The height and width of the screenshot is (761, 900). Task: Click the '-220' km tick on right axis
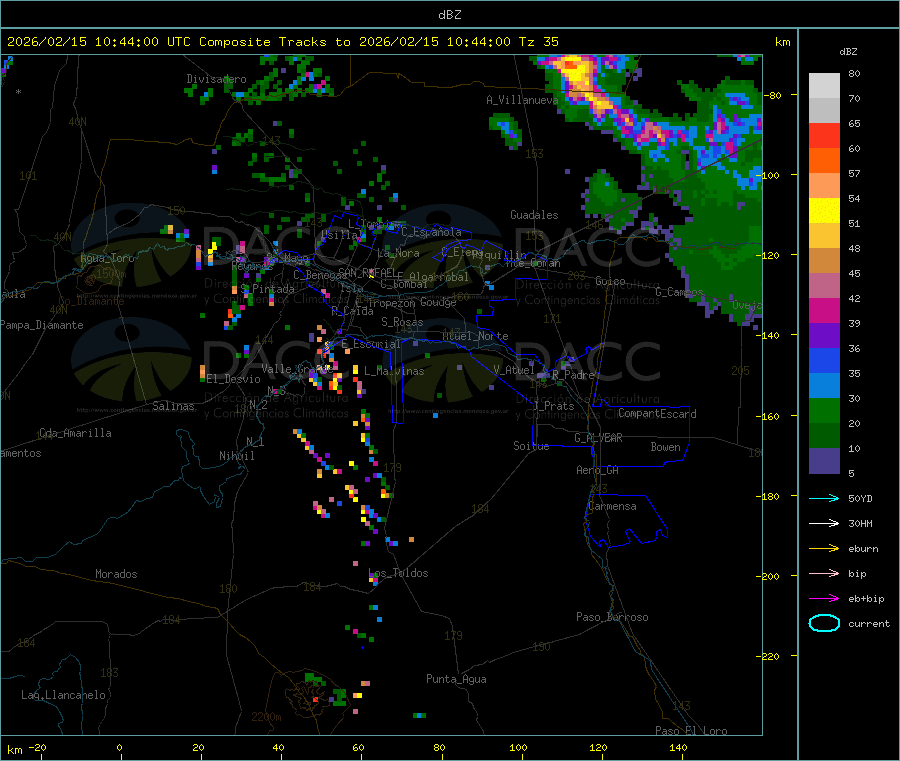(770, 656)
